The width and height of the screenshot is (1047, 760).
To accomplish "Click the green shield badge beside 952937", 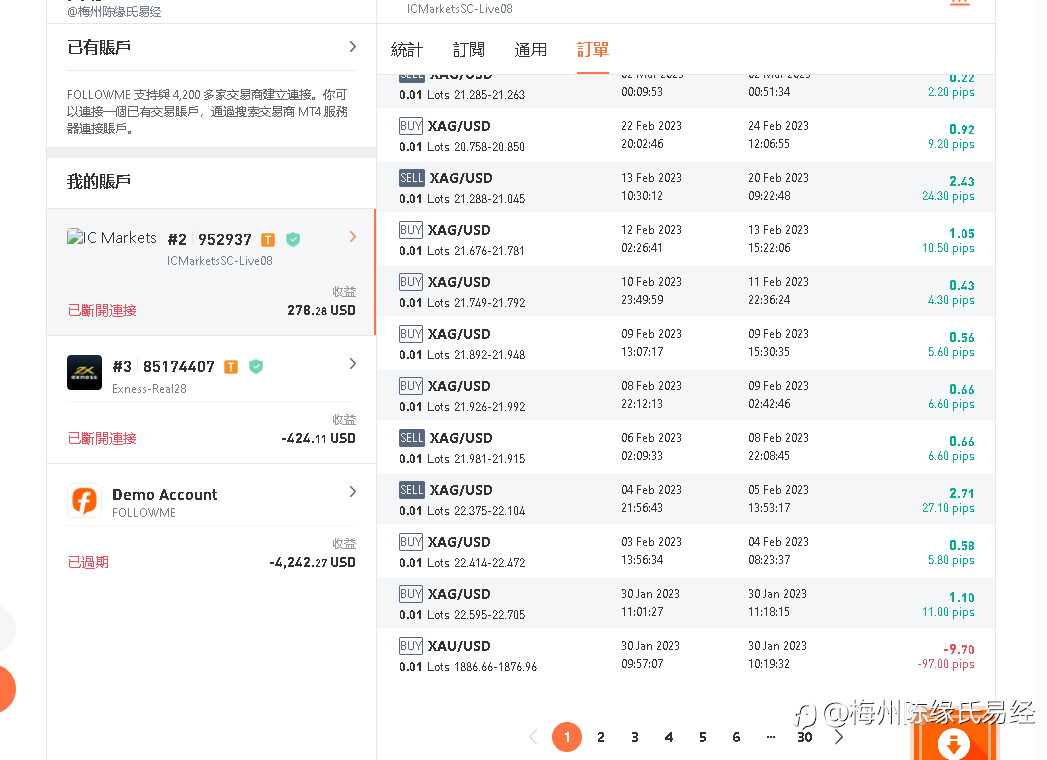I will point(292,240).
